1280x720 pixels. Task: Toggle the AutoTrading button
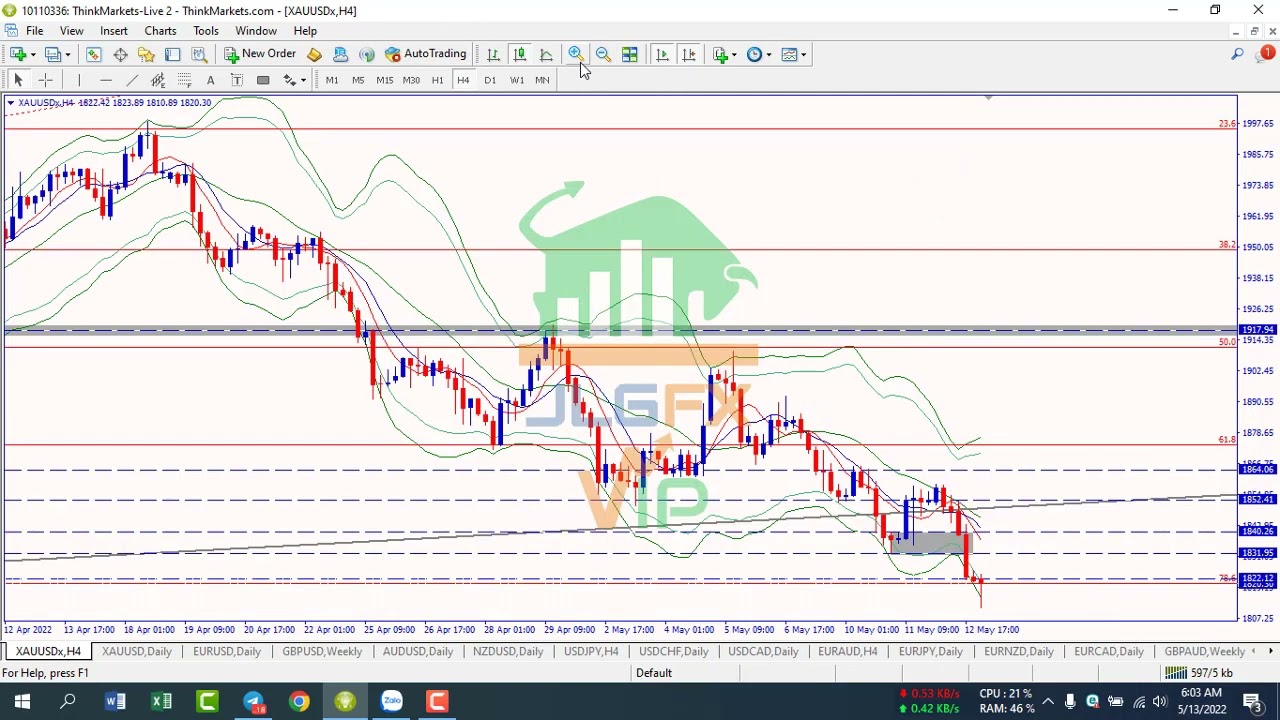pos(426,54)
